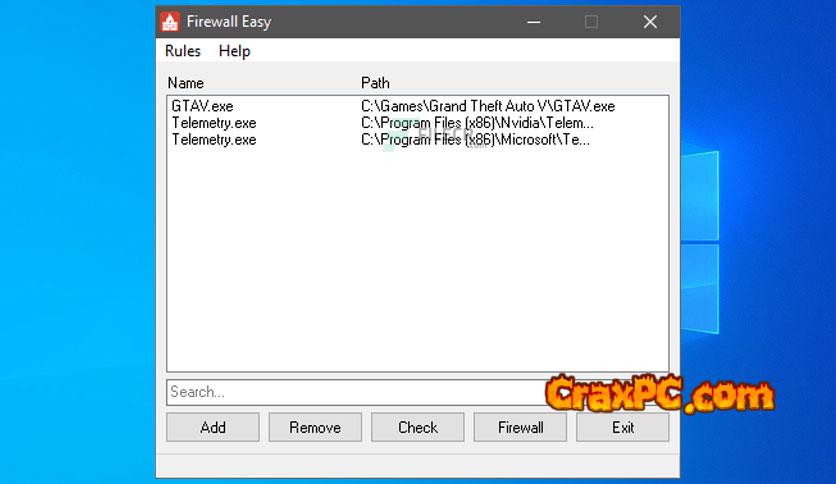Screen dimensions: 836x484
Task: Click the grayed-out maximize button
Action: pos(591,22)
